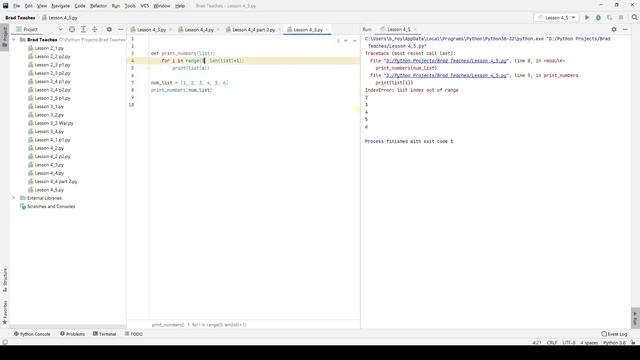Open the Refactor menu
This screenshot has width=640, height=360.
coord(98,6)
